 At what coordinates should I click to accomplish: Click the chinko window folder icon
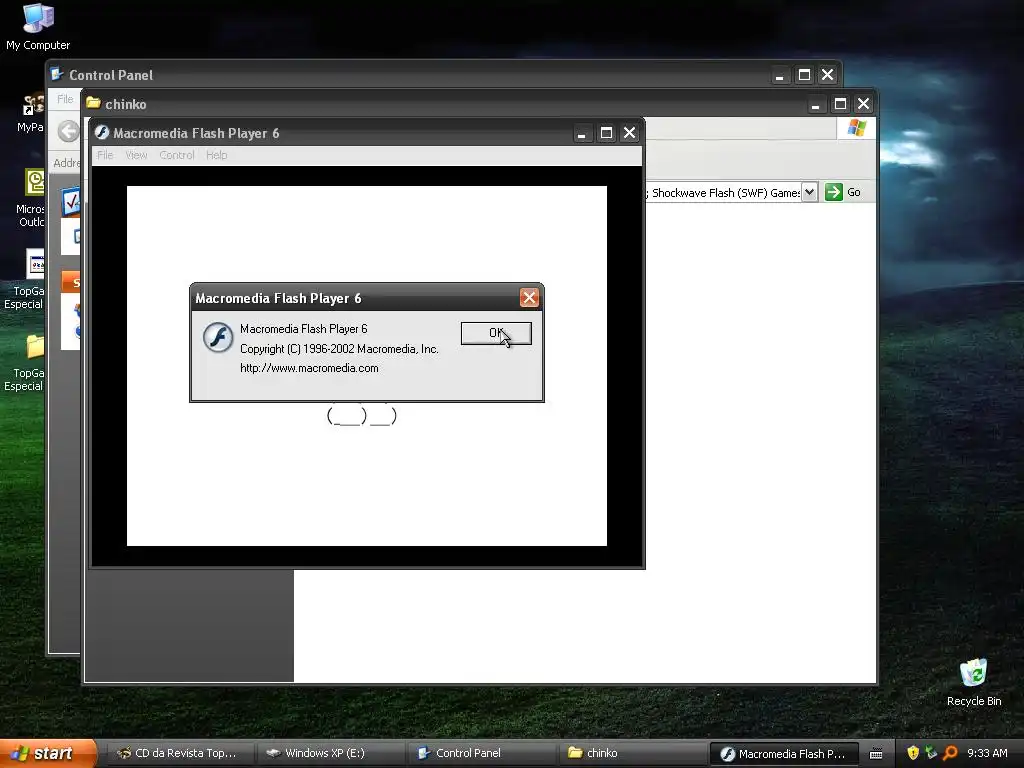(x=93, y=103)
